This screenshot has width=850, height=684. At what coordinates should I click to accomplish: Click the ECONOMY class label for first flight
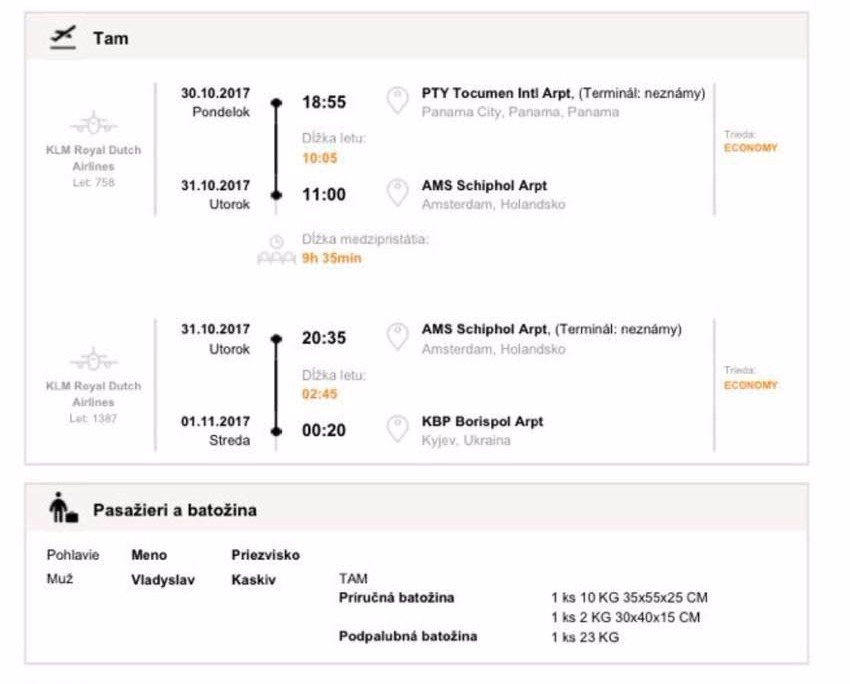point(750,148)
